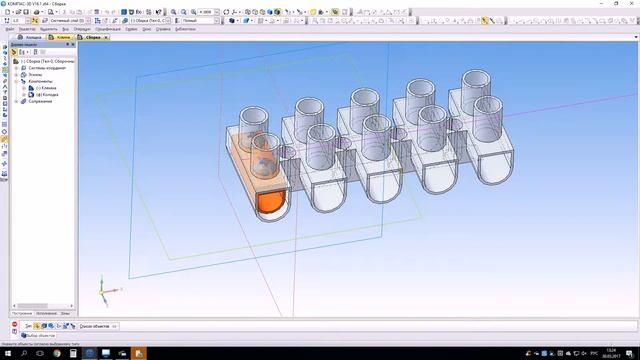Select the Выбор объектов property tab
This screenshot has height=360, width=640.
click(x=38, y=336)
